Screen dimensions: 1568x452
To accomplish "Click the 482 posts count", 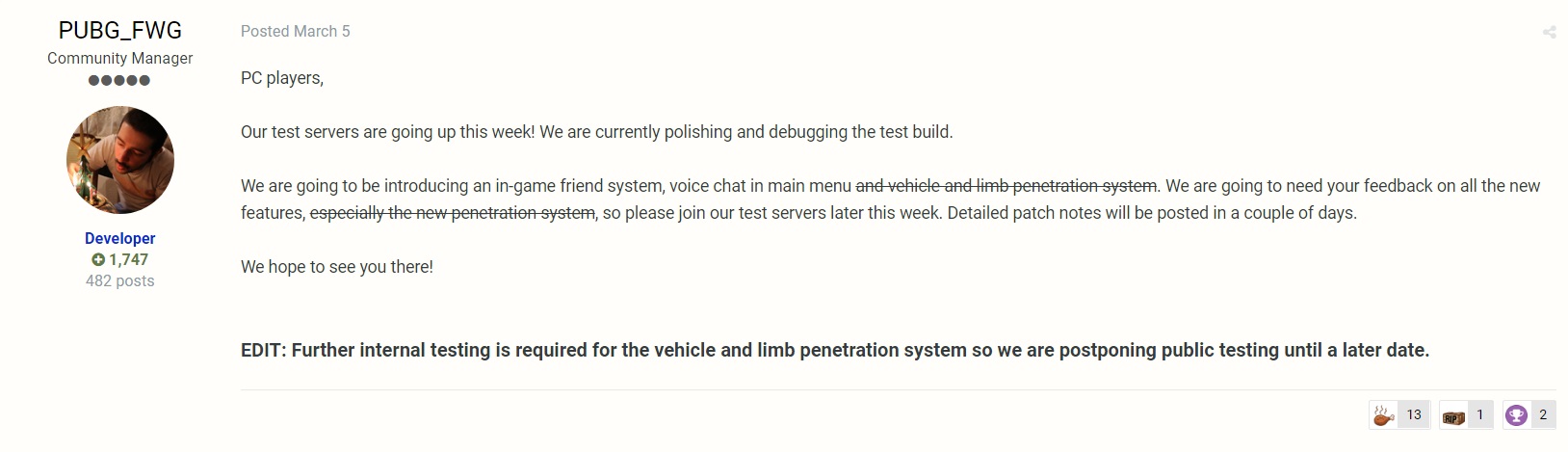I will 120,280.
